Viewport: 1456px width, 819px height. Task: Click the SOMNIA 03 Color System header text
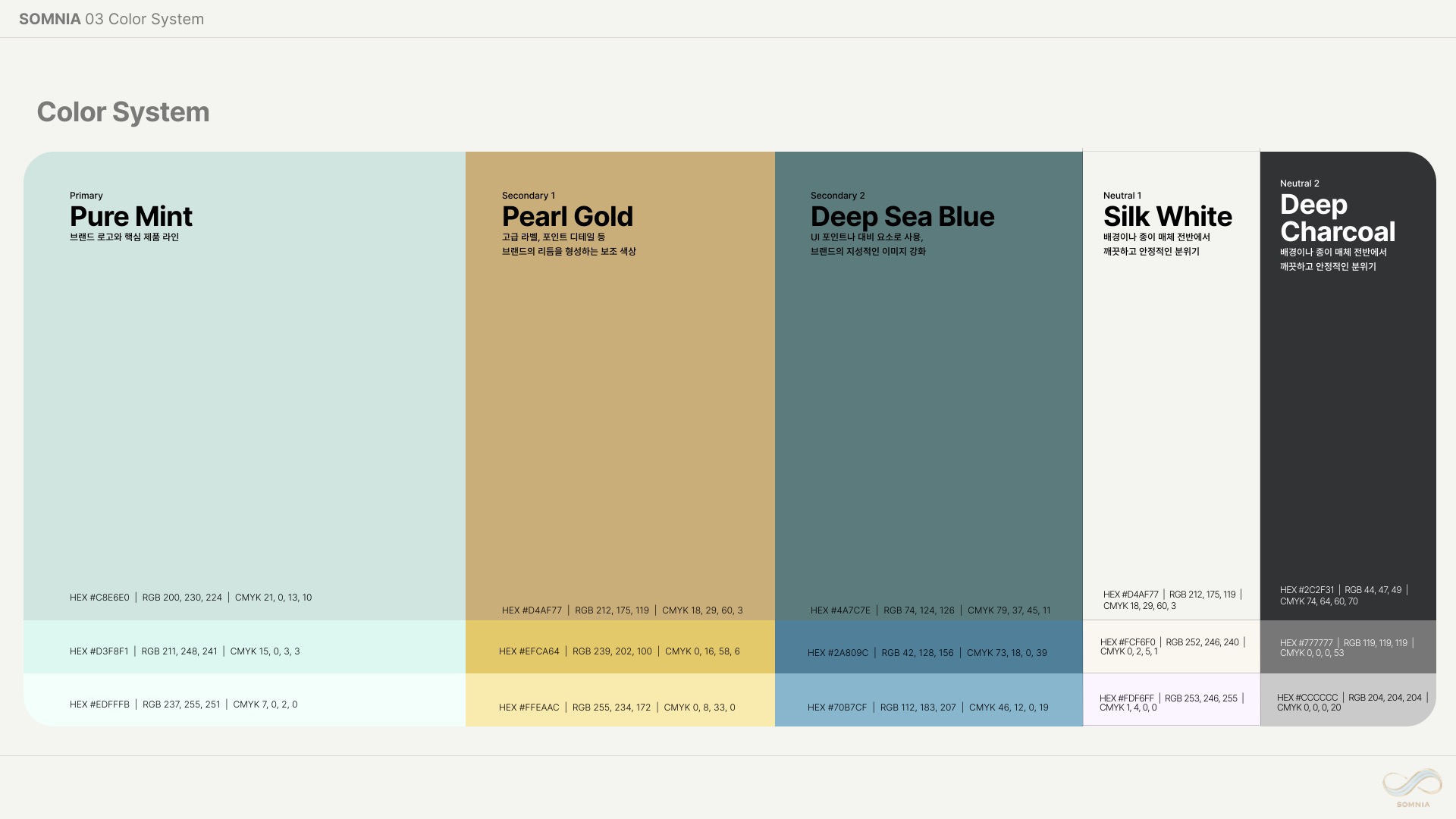point(111,19)
